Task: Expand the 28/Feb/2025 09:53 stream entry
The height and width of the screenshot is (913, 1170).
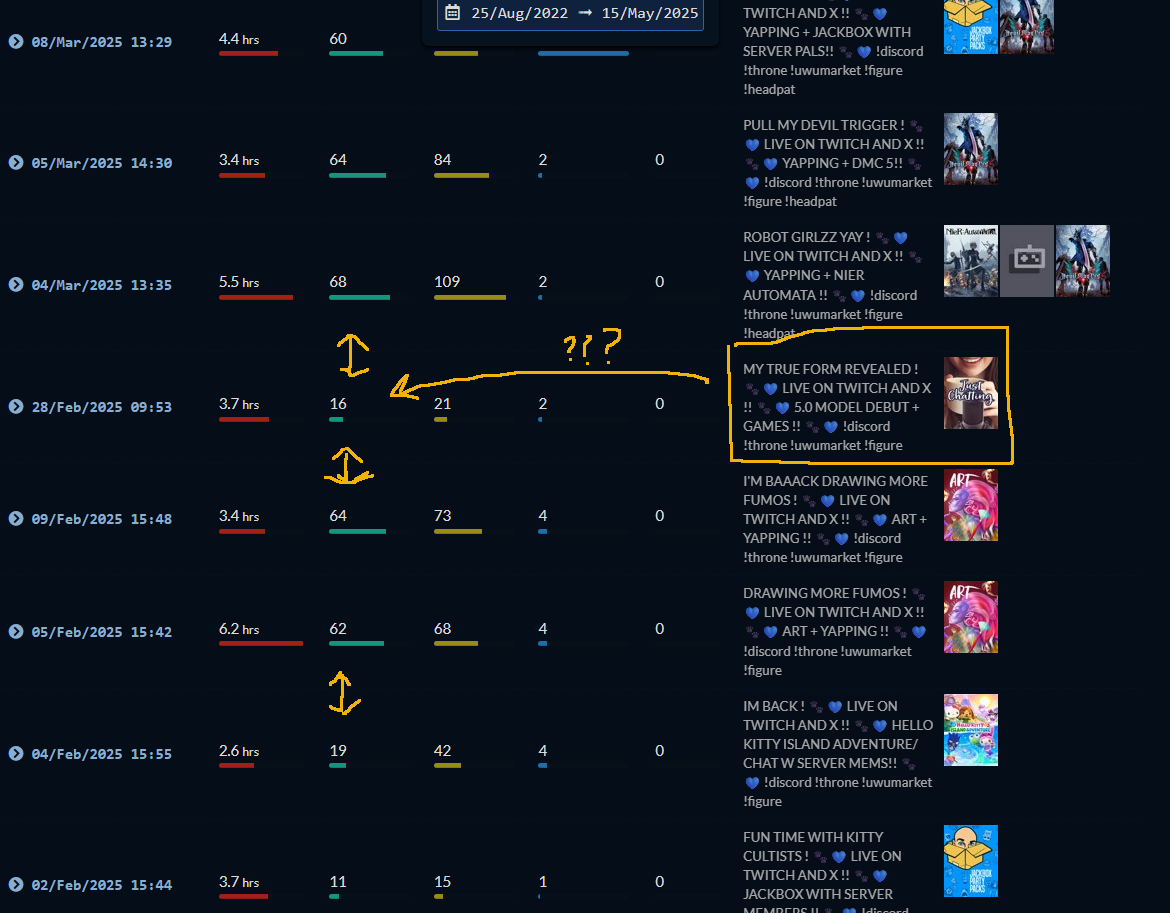Action: pos(16,407)
